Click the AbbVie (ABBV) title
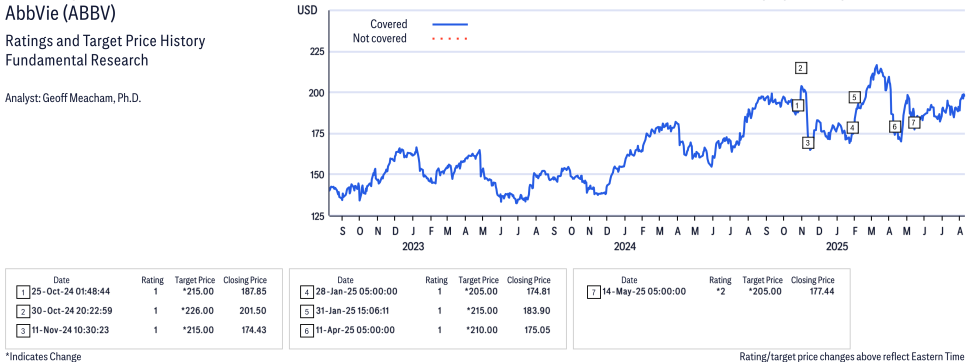This screenshot has height=362, width=975. tap(60, 14)
